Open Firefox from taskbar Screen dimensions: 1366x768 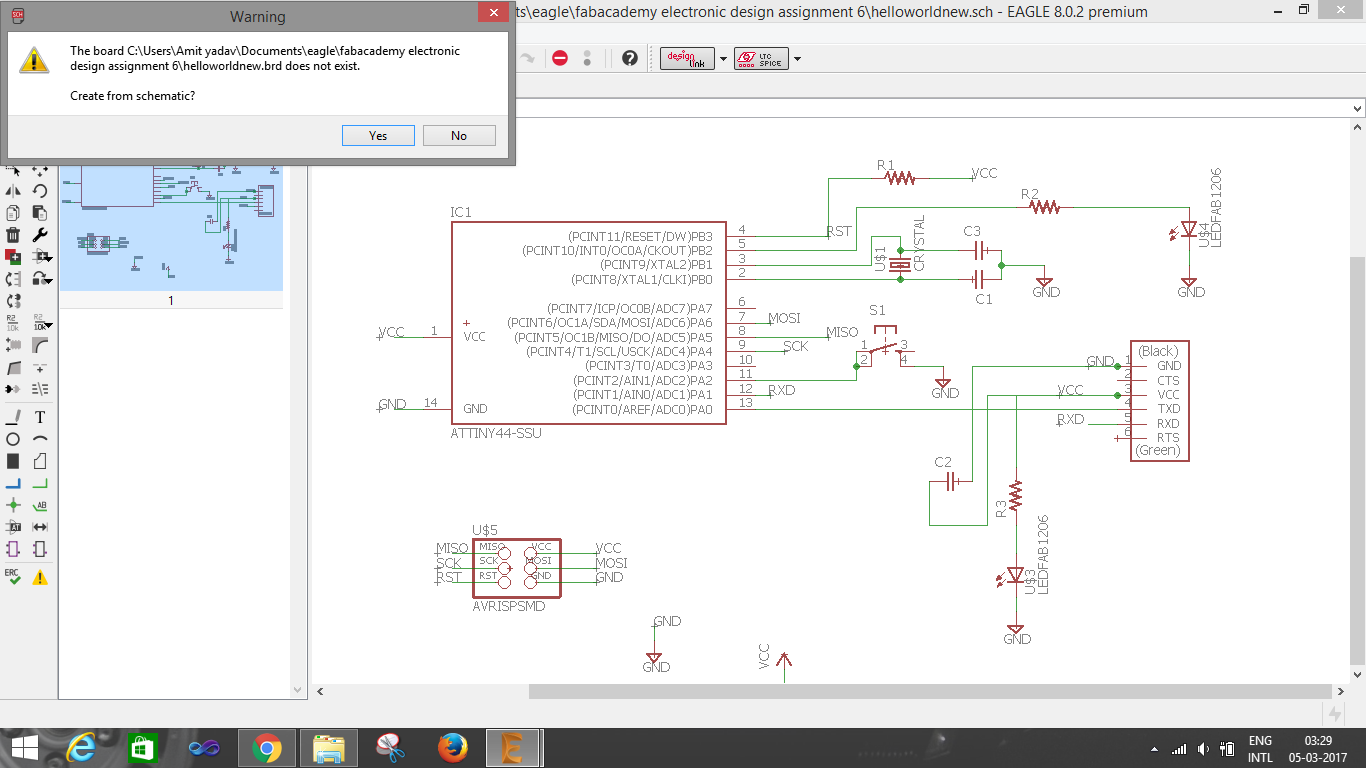pyautogui.click(x=452, y=748)
